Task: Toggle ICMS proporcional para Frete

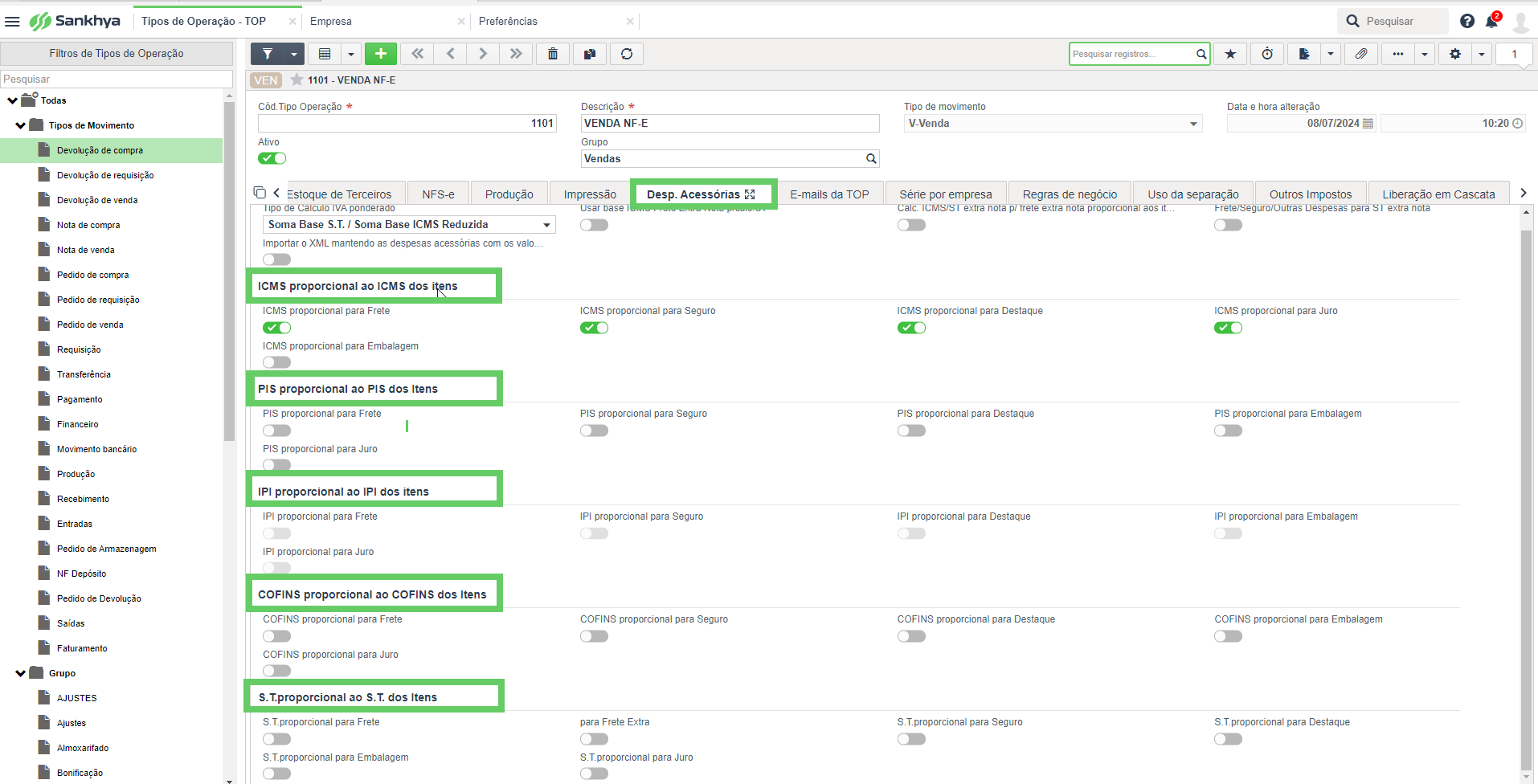Action: 277,328
